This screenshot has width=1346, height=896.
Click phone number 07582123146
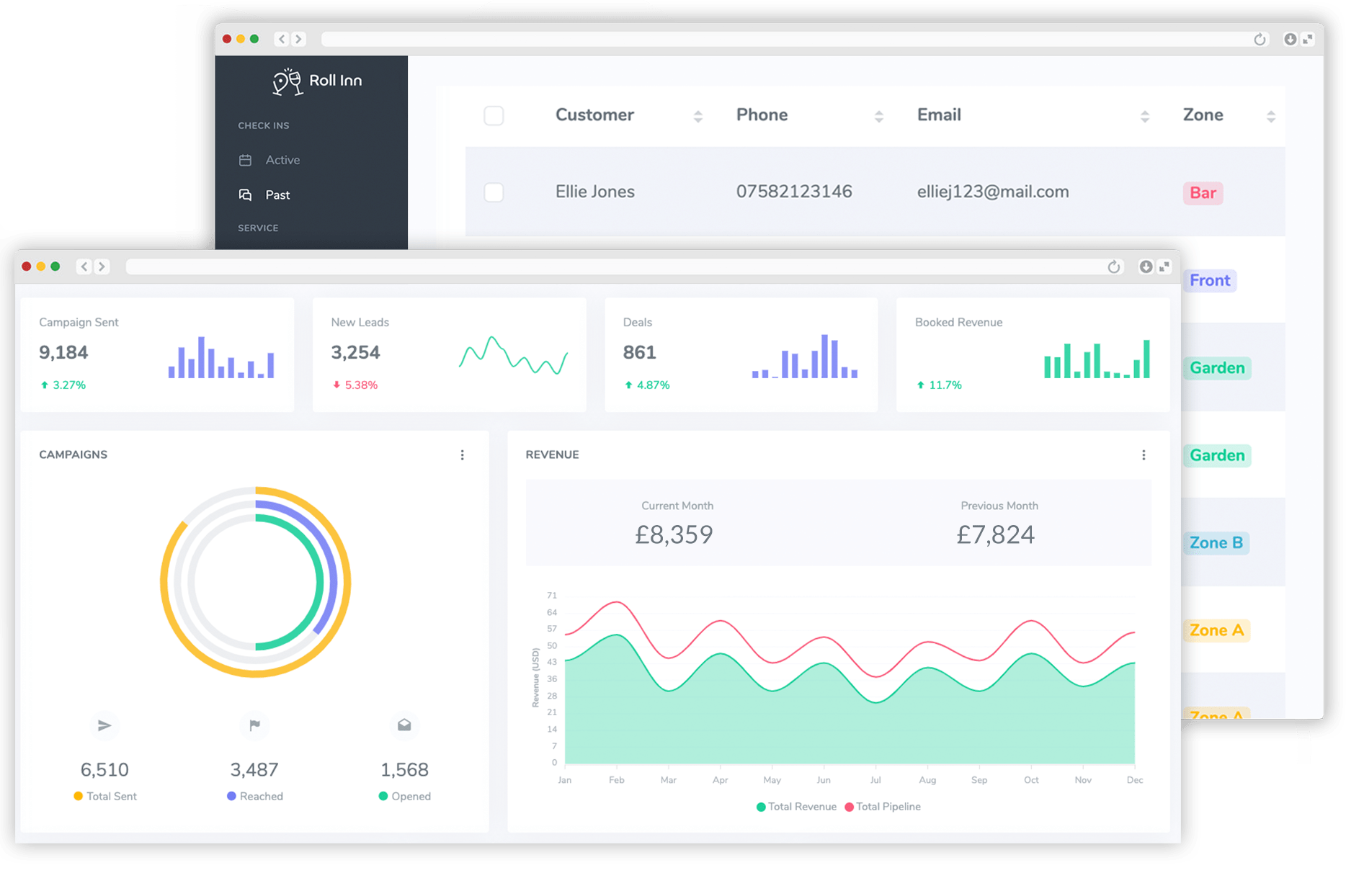coord(793,192)
